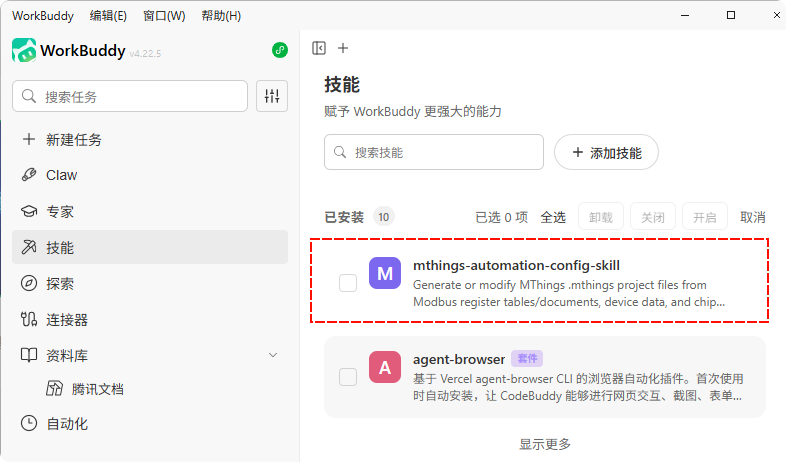Click the 开启 enable button
This screenshot has width=786, height=462.
pos(704,216)
